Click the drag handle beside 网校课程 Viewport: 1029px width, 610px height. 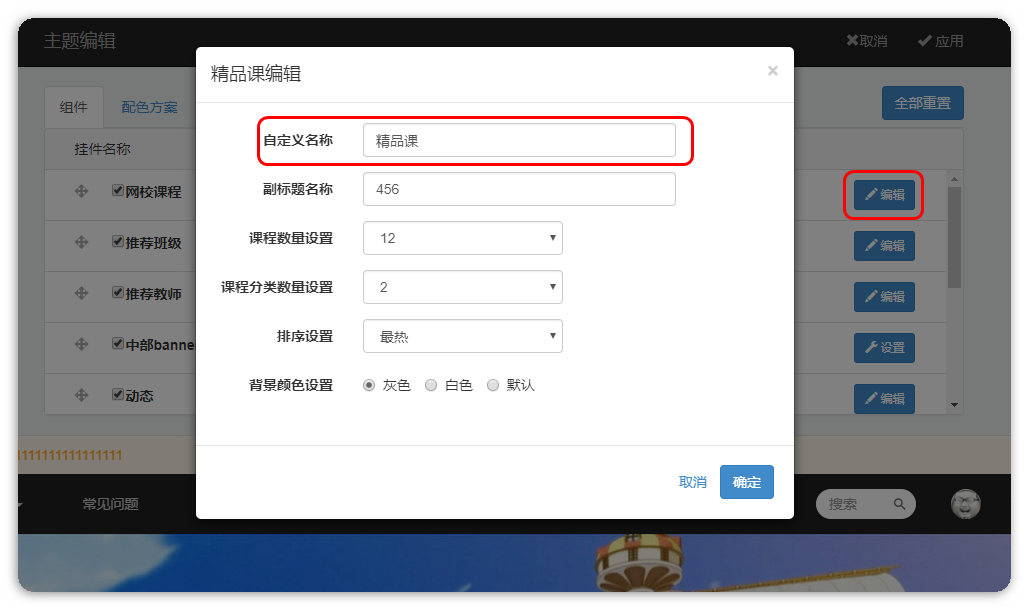click(82, 191)
